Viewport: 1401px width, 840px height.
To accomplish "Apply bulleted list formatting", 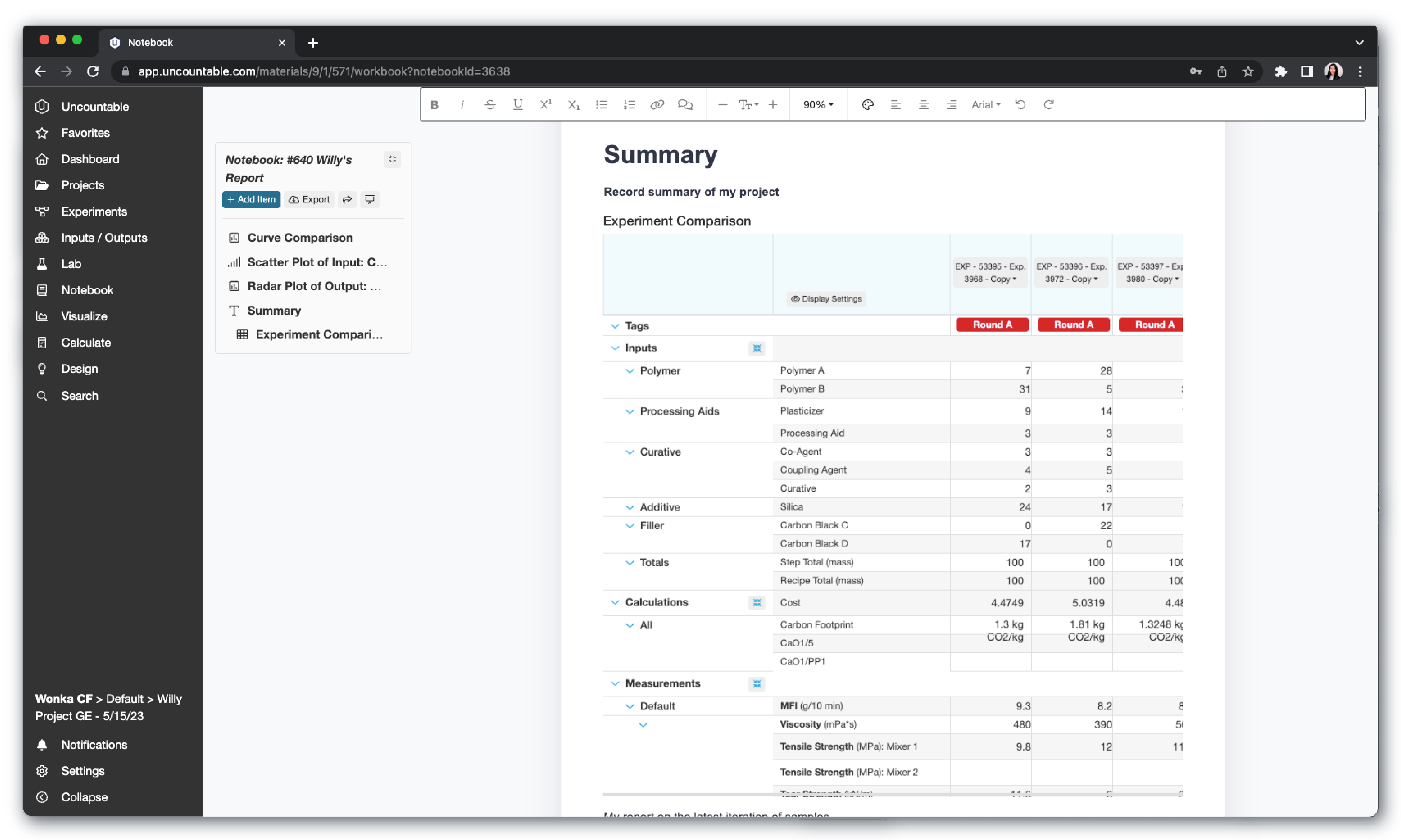I will pyautogui.click(x=601, y=105).
